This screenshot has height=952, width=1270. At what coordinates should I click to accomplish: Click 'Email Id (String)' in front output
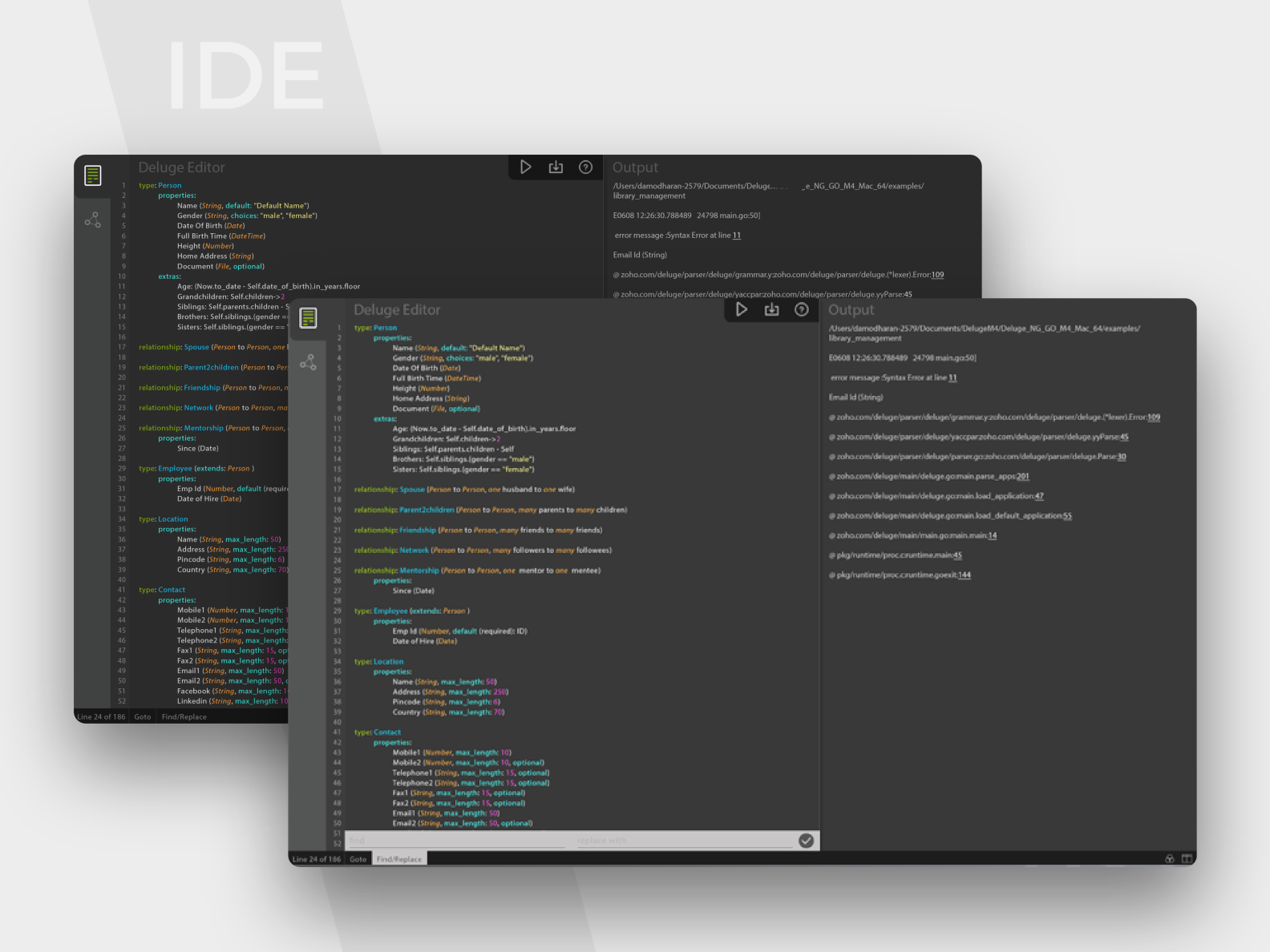tap(855, 397)
